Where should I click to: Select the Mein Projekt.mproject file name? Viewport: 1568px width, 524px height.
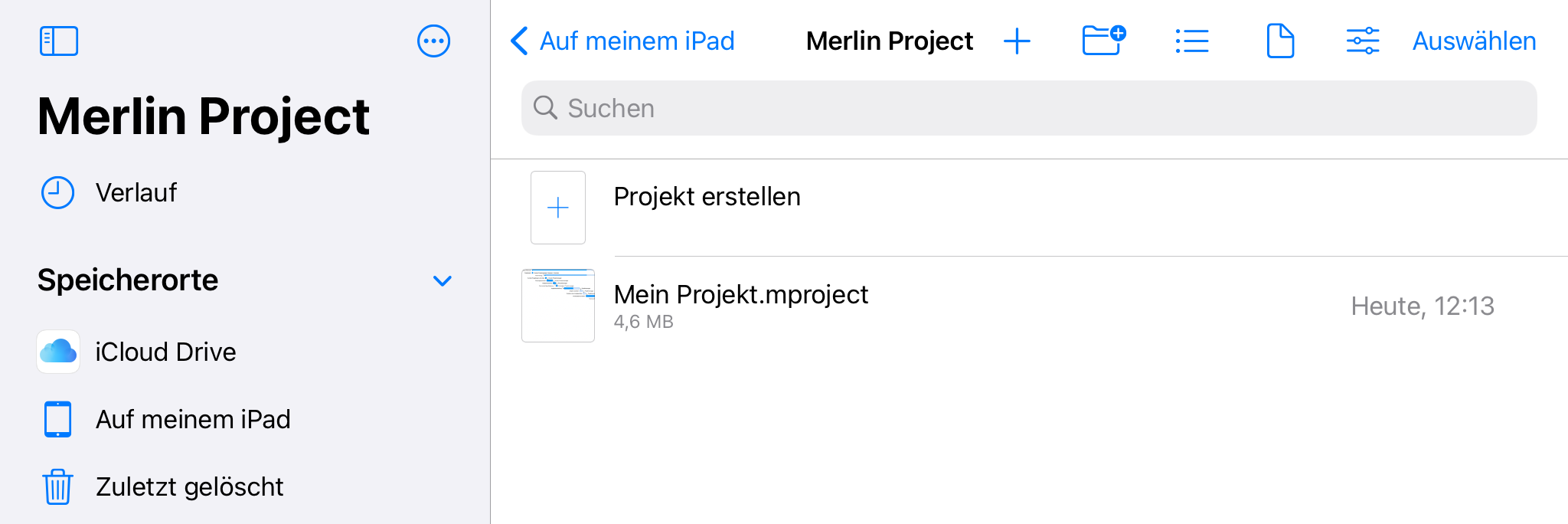[x=741, y=294]
